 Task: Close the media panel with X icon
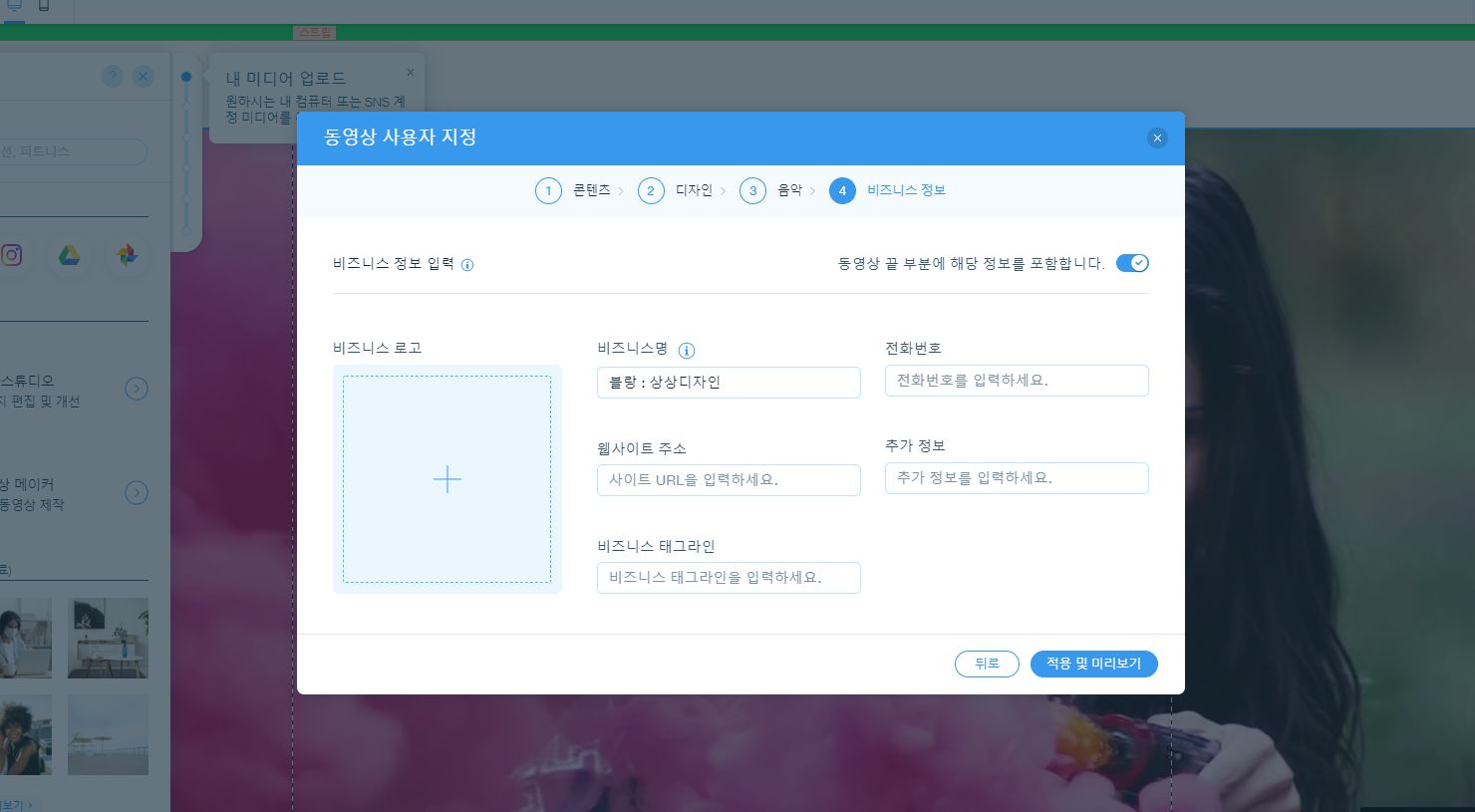click(144, 77)
